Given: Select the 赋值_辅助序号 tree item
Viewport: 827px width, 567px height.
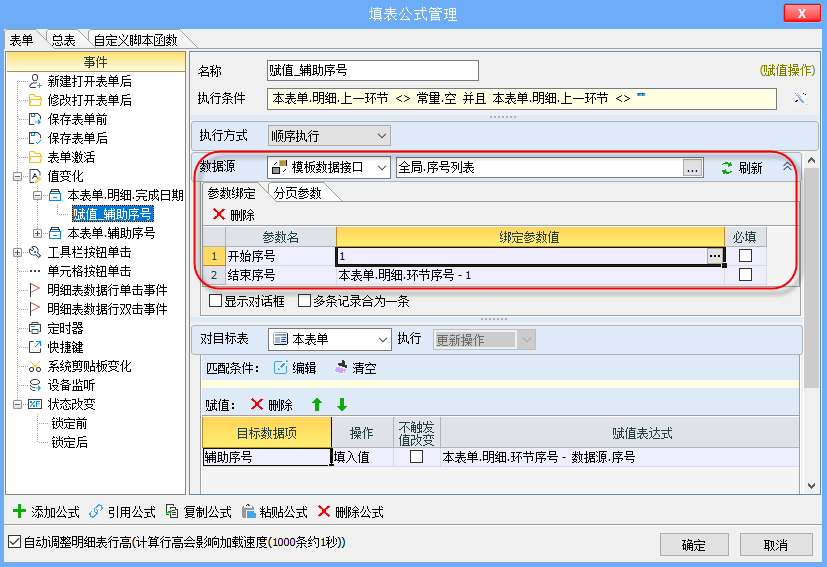Looking at the screenshot, I should pyautogui.click(x=112, y=214).
